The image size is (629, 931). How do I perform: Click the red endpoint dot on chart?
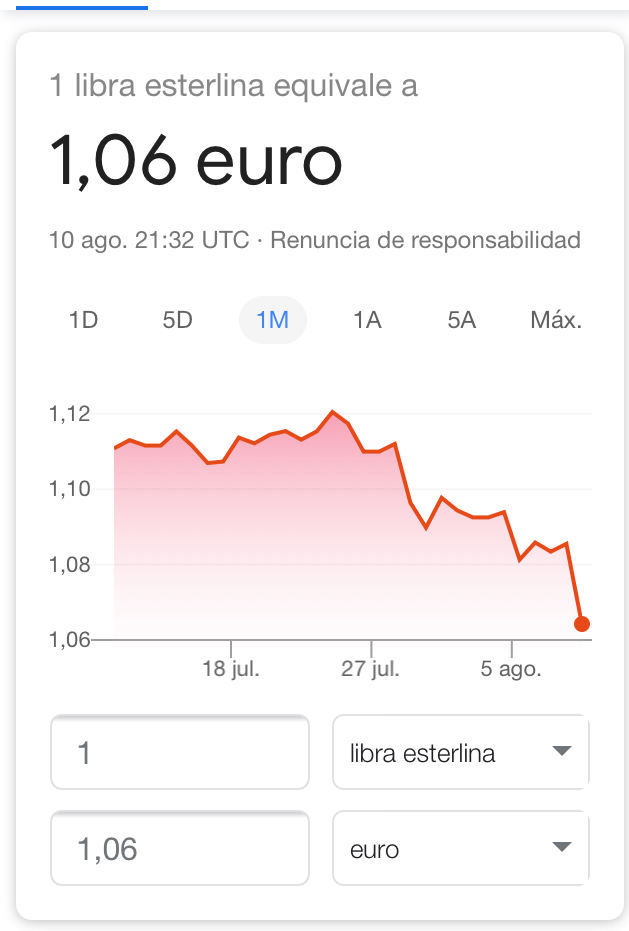tap(582, 624)
